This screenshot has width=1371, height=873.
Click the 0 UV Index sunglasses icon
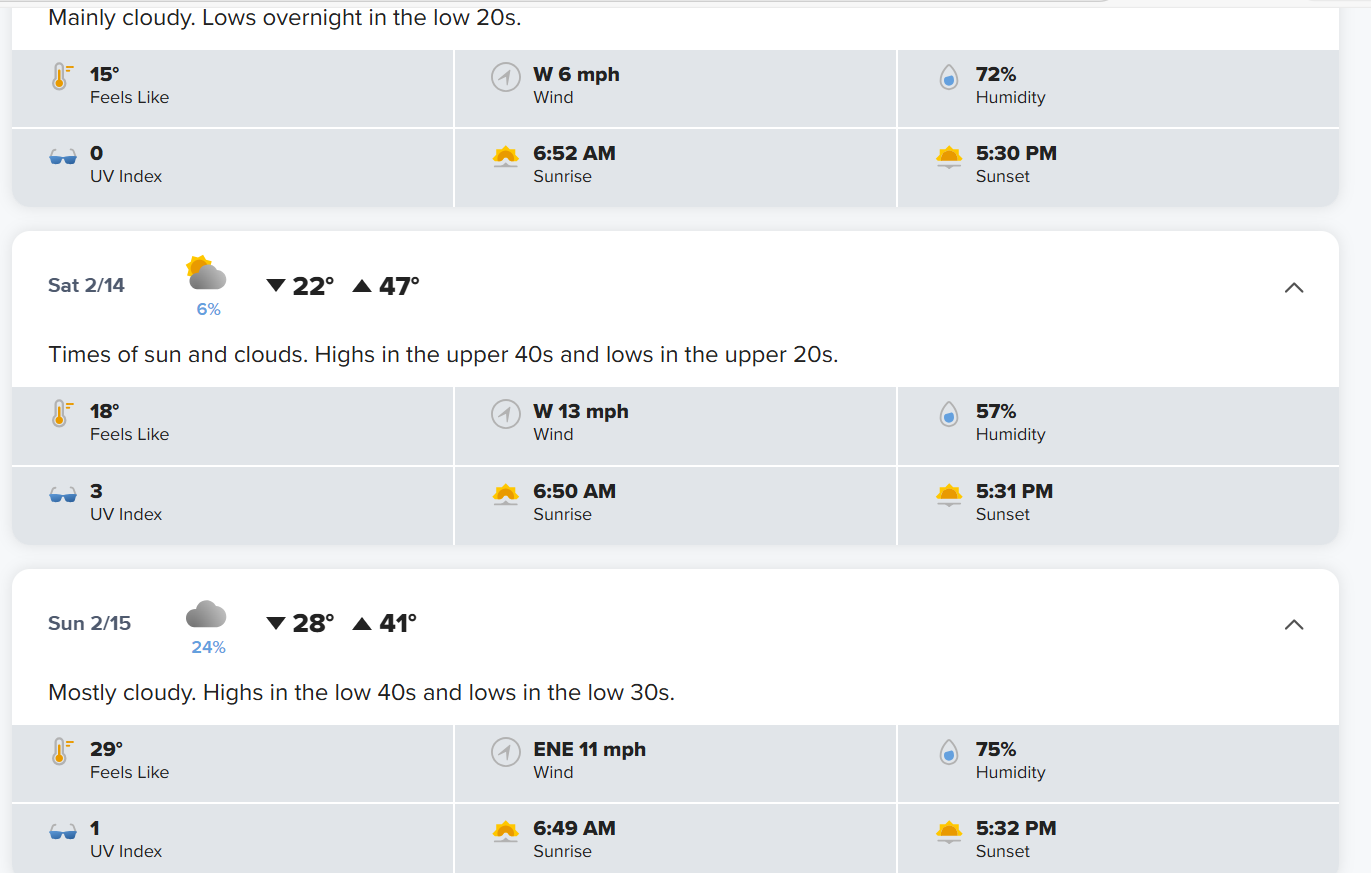click(x=63, y=157)
